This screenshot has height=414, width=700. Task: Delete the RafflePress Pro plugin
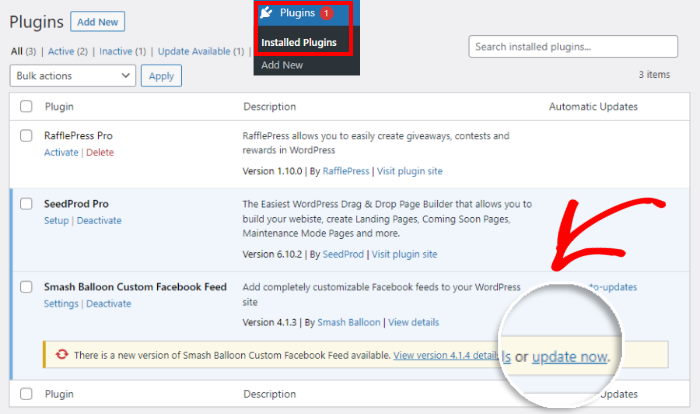100,152
